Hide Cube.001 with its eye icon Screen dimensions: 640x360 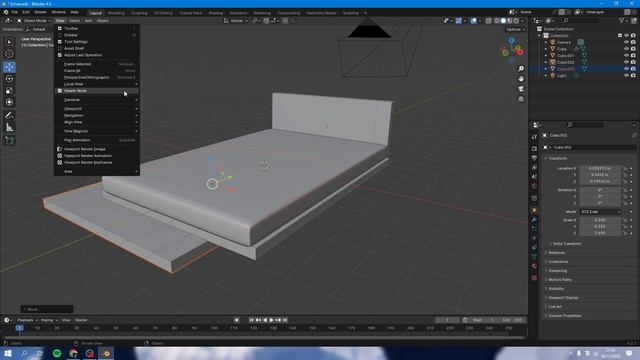click(626, 56)
